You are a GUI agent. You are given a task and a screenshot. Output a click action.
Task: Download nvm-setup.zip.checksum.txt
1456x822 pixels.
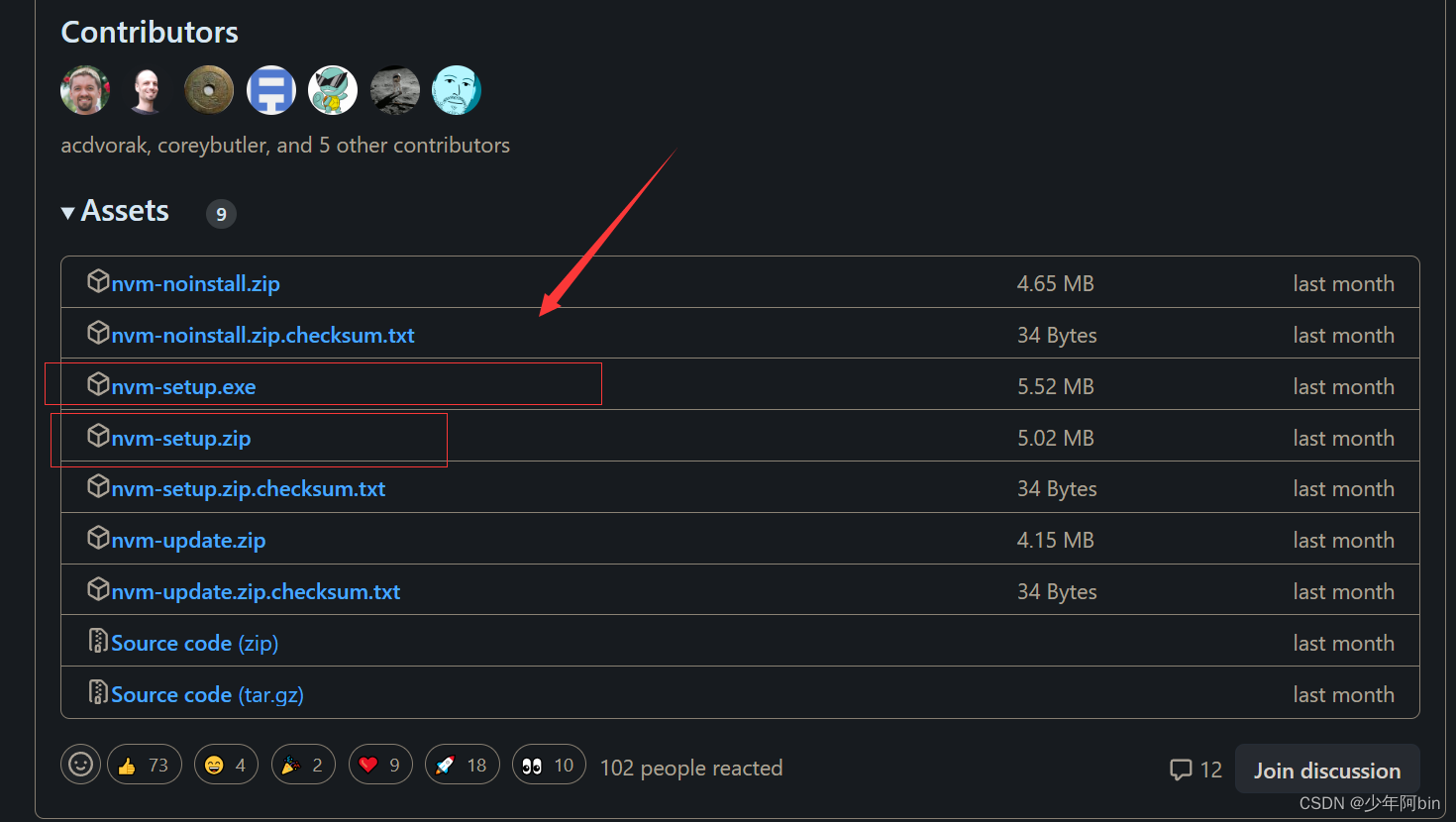coord(248,488)
